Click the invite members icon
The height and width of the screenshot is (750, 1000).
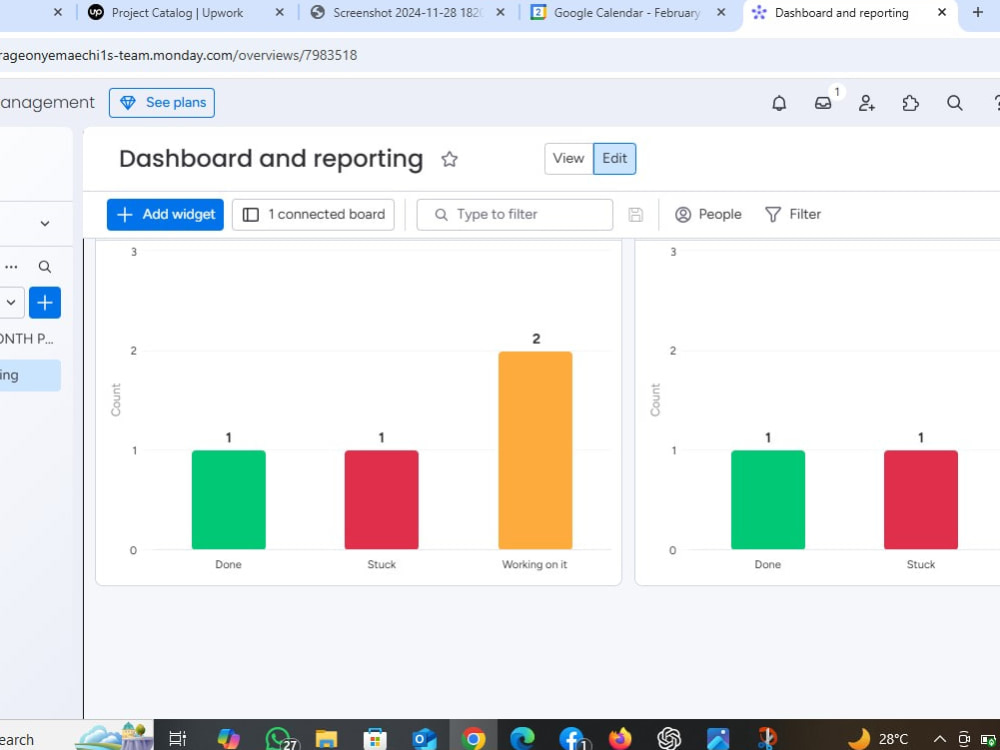point(867,103)
